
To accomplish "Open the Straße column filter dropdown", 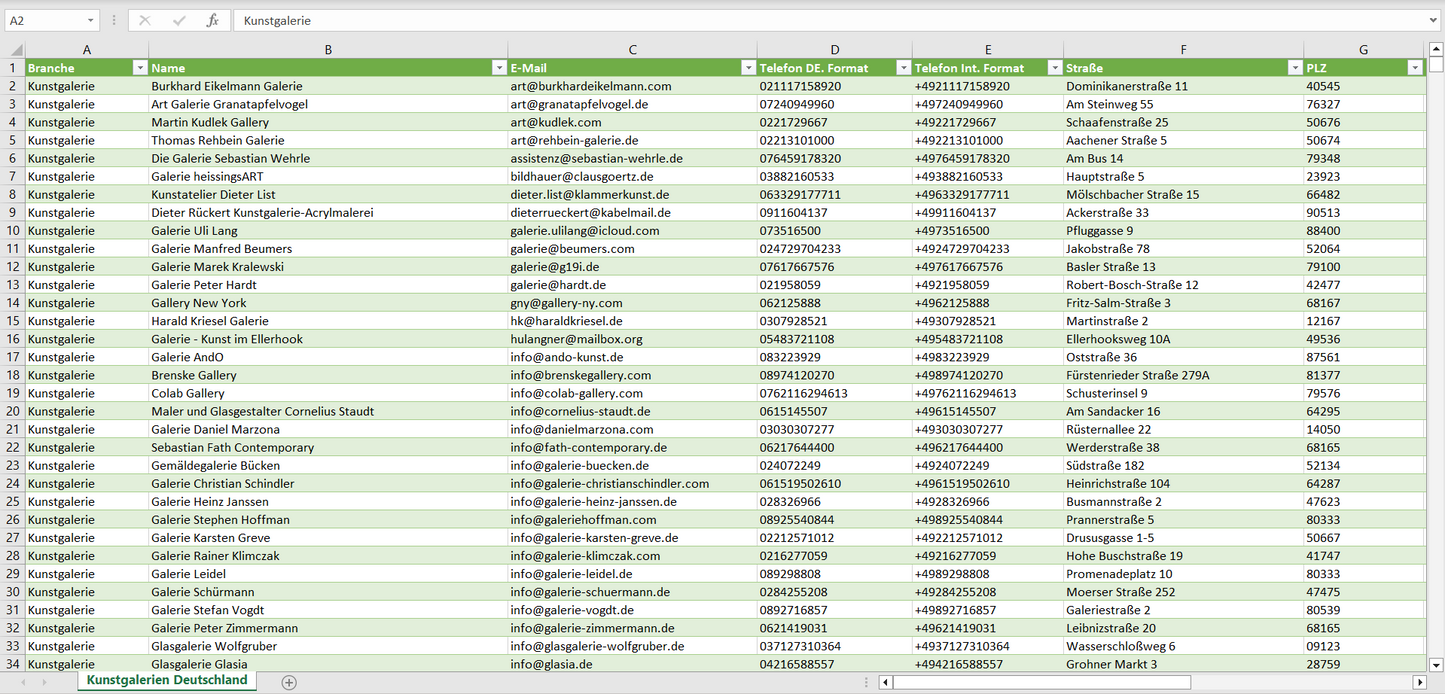I will point(1295,68).
